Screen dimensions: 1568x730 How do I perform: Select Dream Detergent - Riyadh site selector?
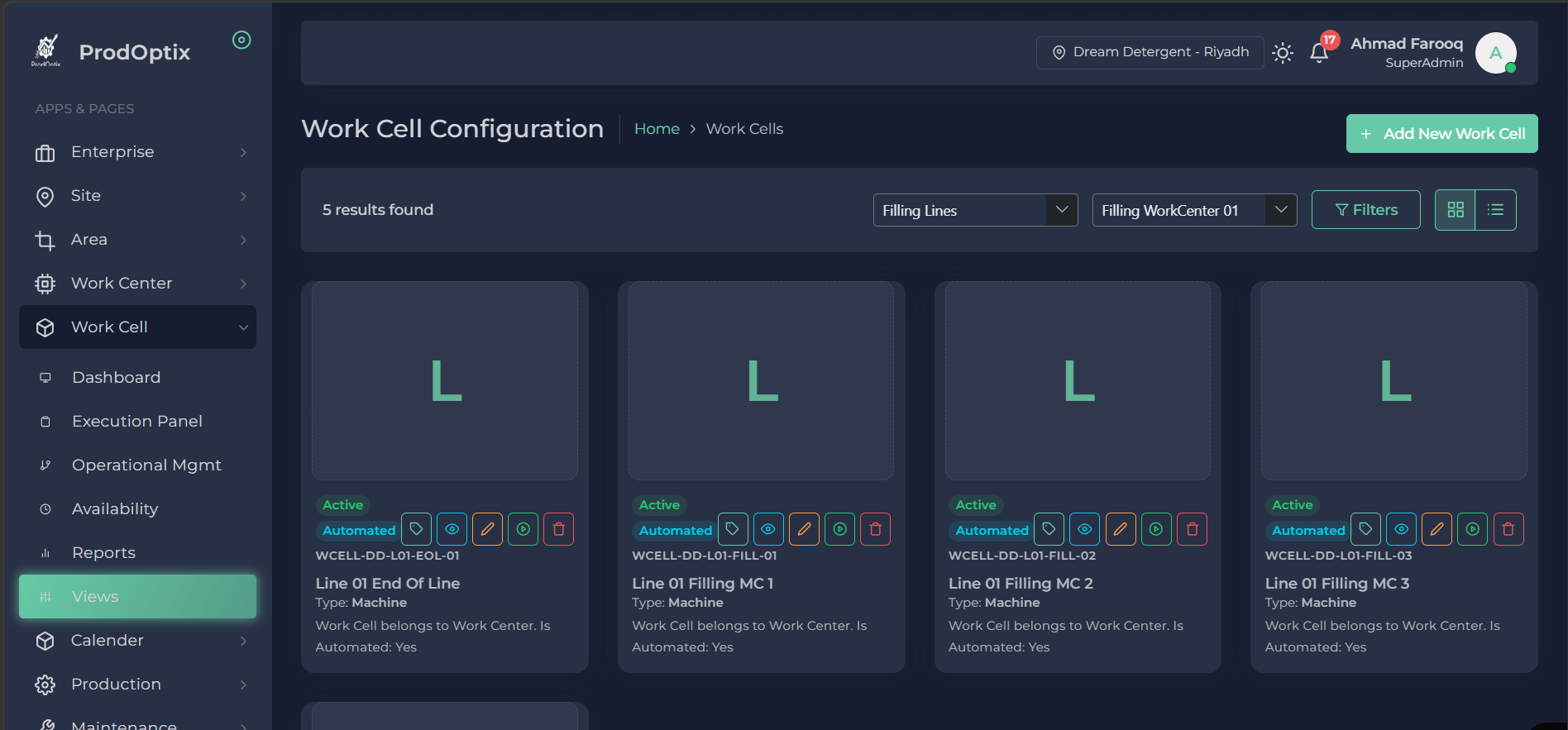pyautogui.click(x=1150, y=52)
